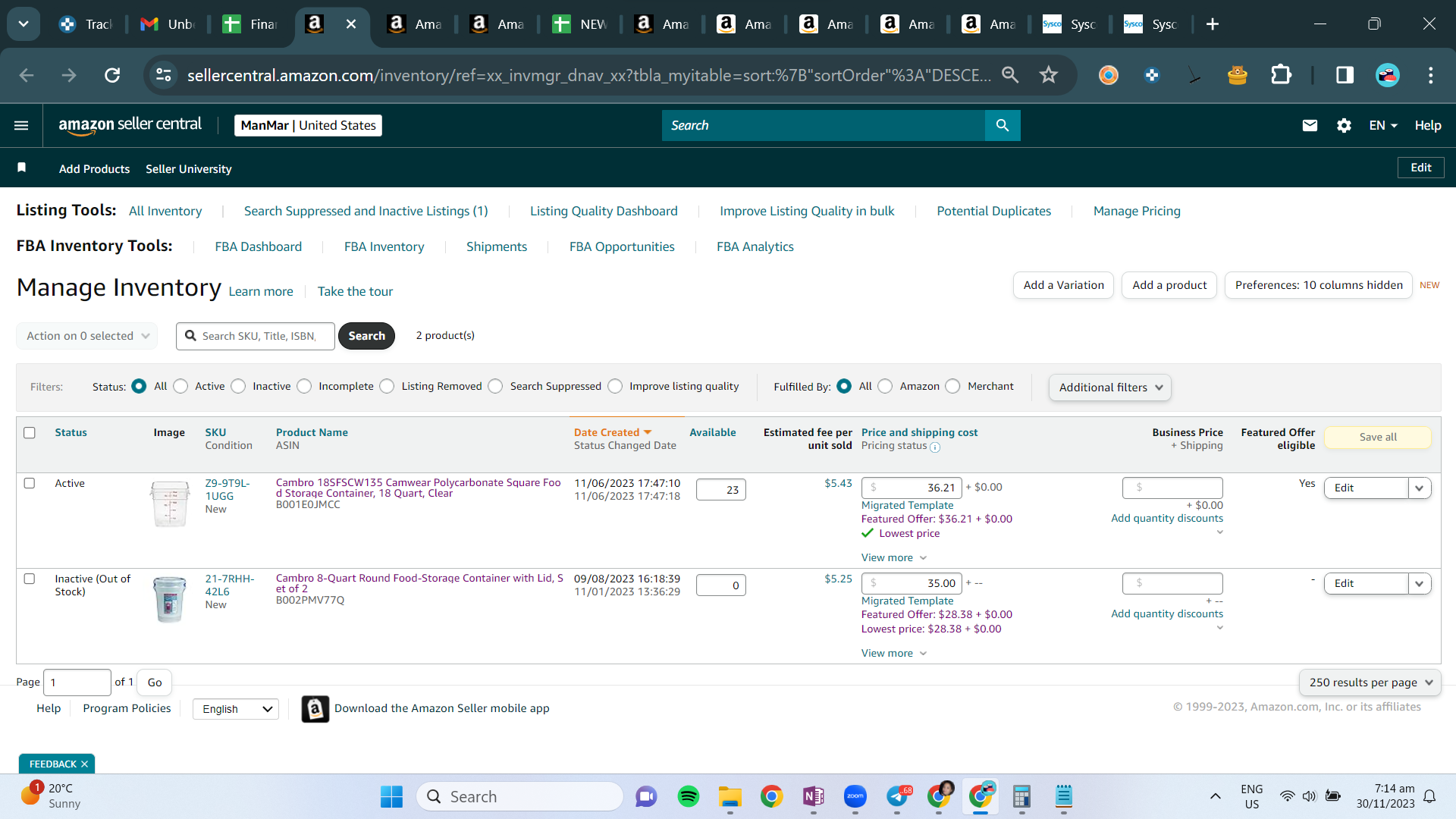Open the English language selector in the footer
The width and height of the screenshot is (1456, 819).
tap(236, 709)
